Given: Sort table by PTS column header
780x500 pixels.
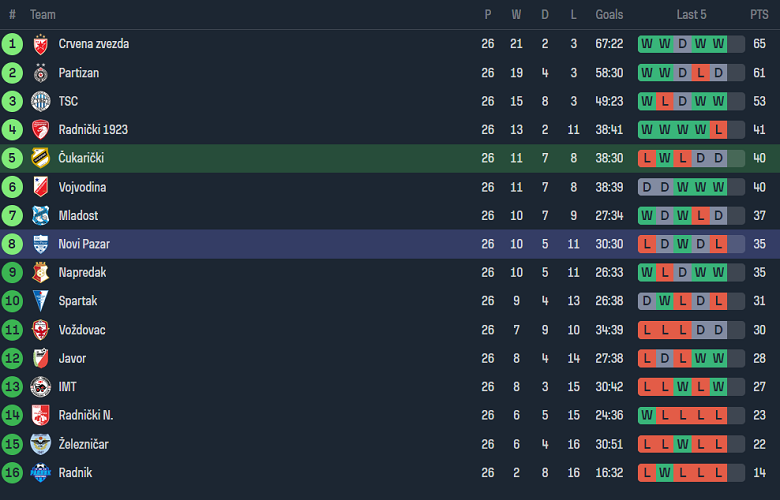Looking at the screenshot, I should click(x=759, y=15).
